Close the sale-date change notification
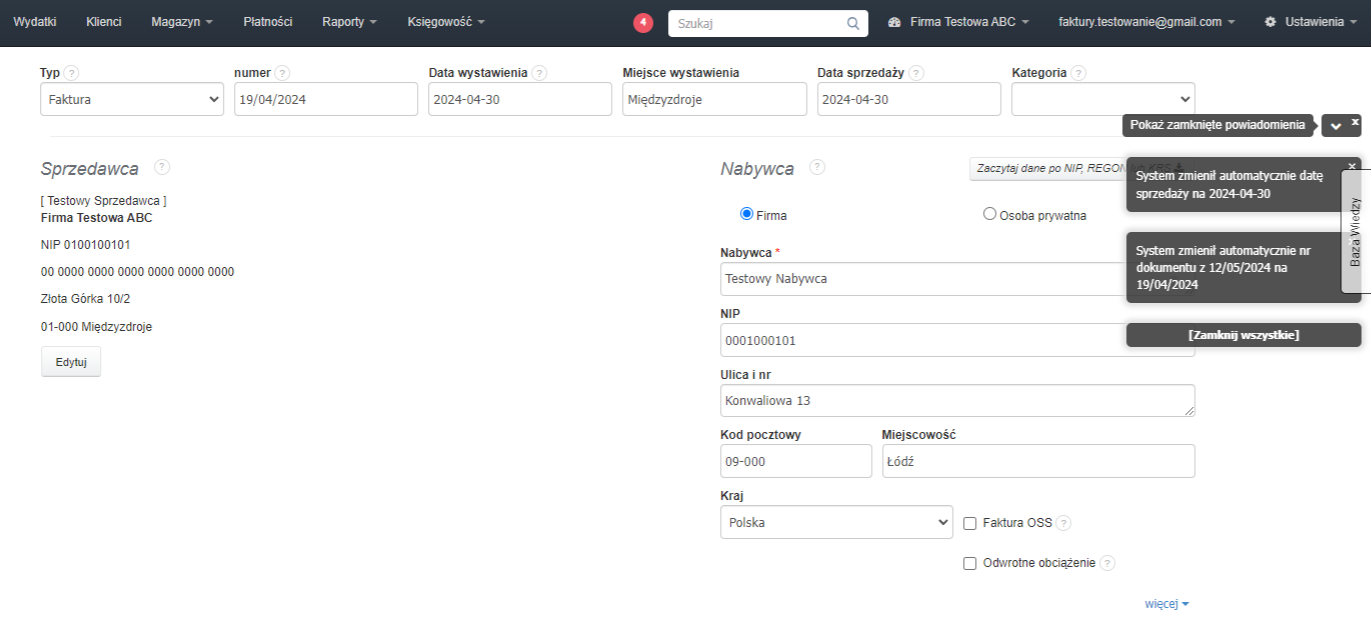1371x633 pixels. pyautogui.click(x=1352, y=166)
